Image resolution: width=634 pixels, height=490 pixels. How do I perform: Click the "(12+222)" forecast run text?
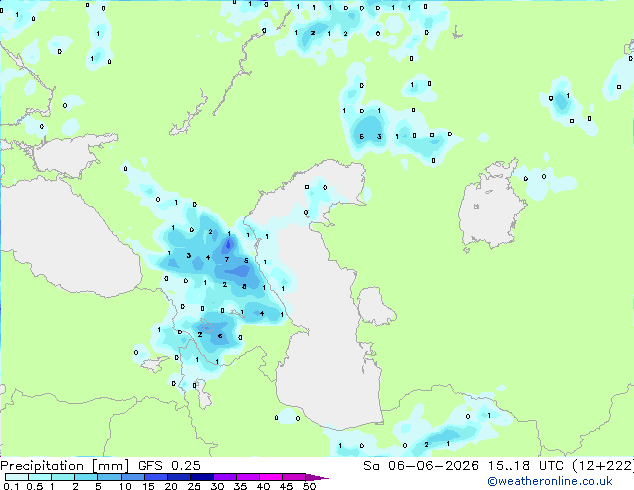pos(603,466)
